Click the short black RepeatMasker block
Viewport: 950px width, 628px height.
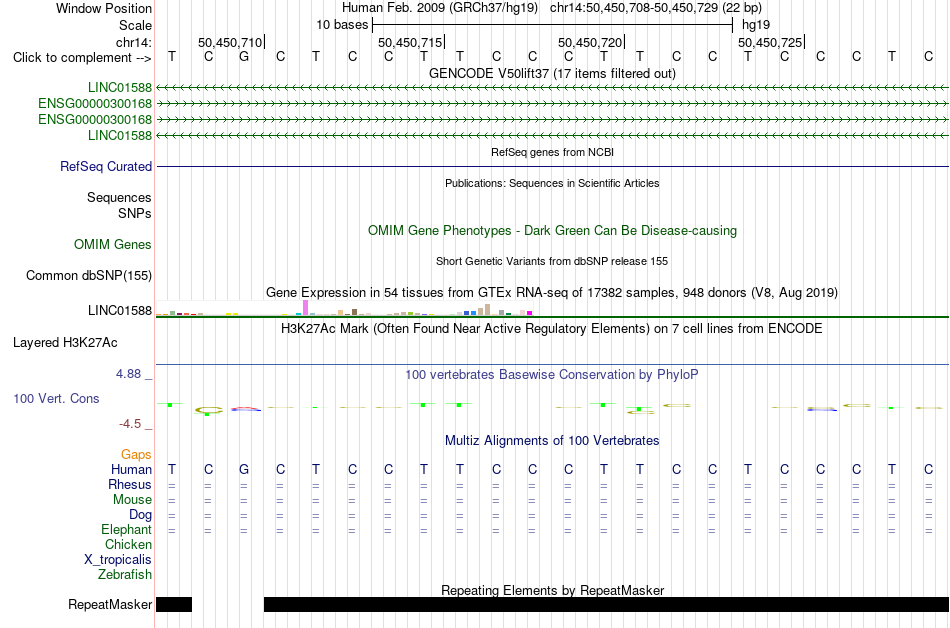pos(174,604)
